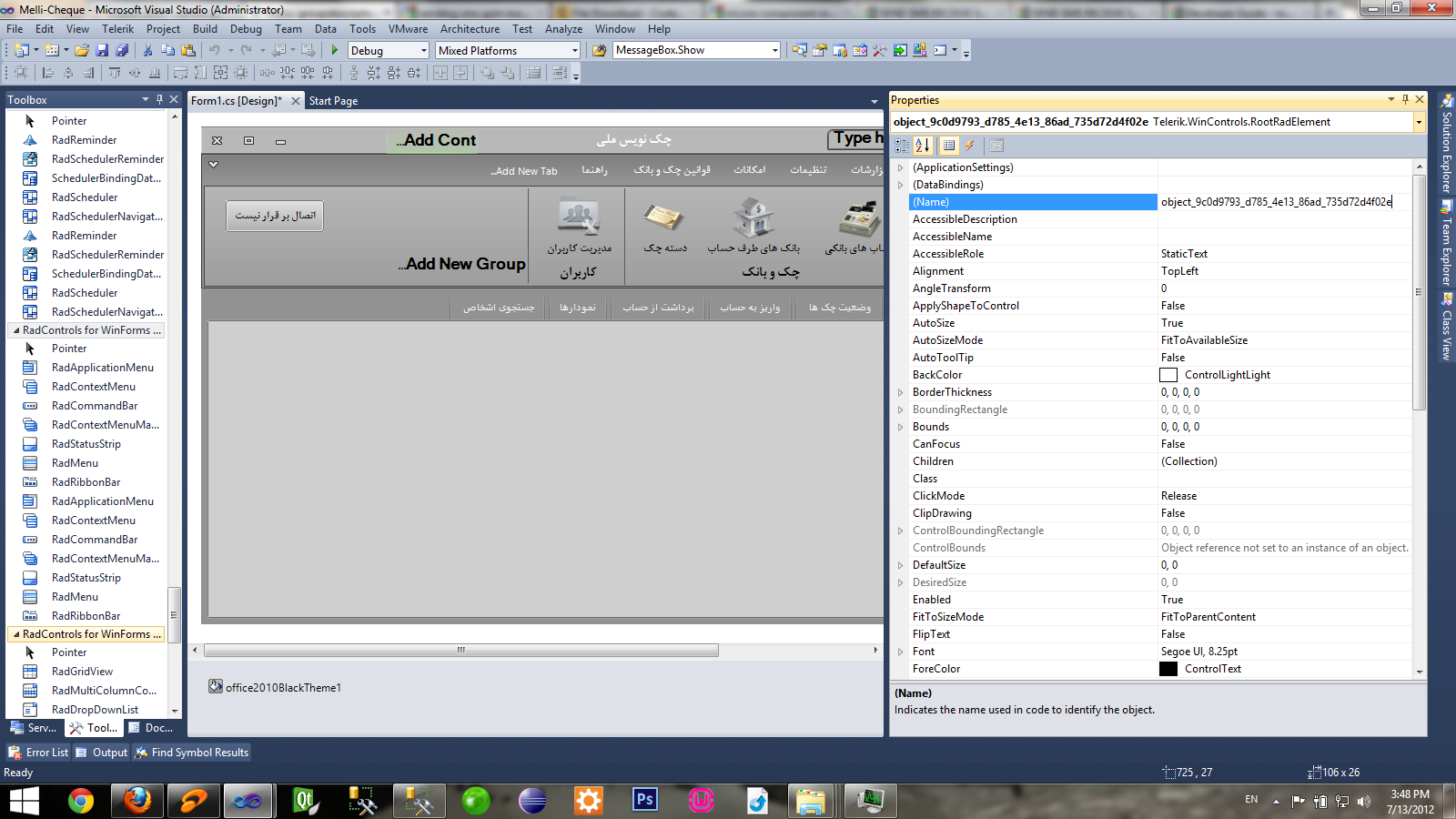Open the Properties object selector dropdown
The width and height of the screenshot is (1456, 819).
pyautogui.click(x=1419, y=122)
